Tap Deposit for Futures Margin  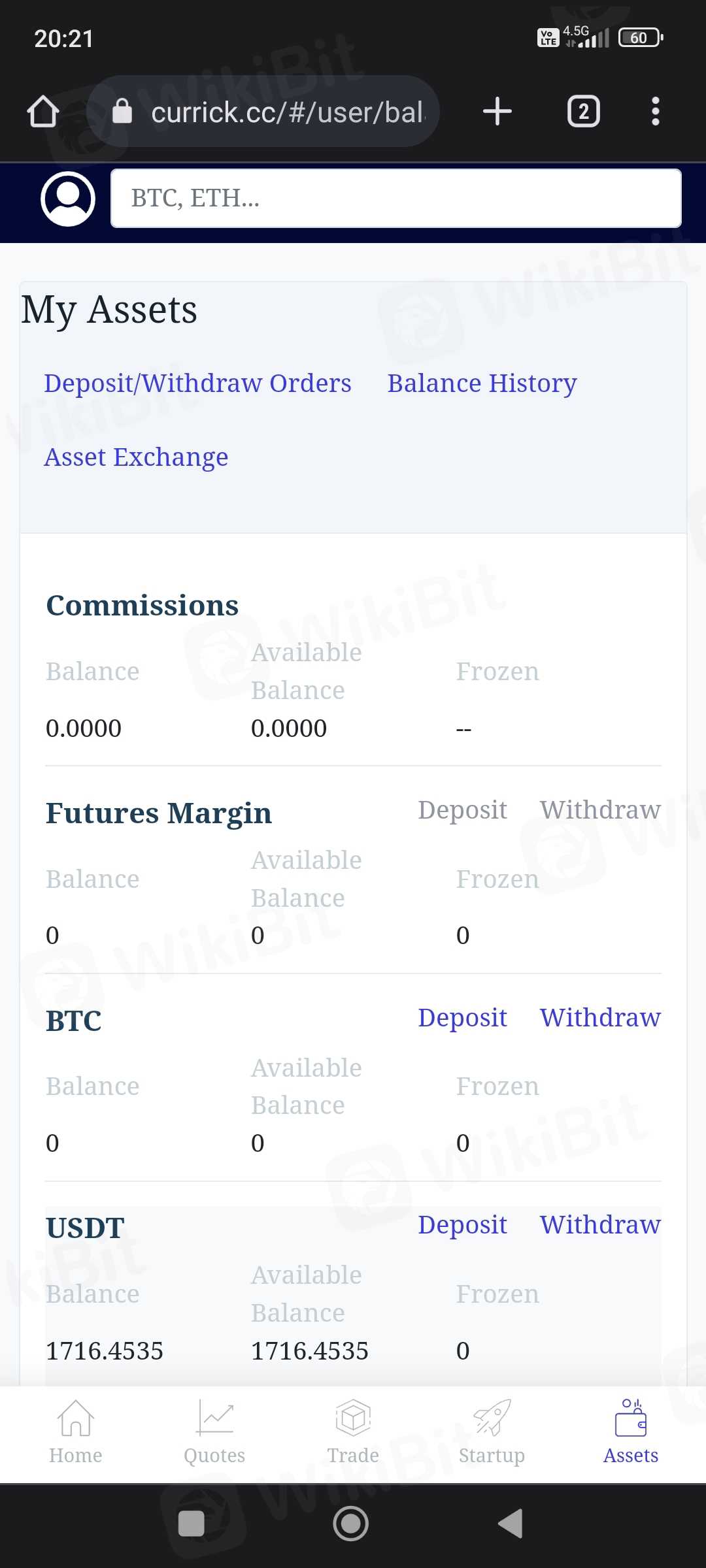tap(462, 810)
